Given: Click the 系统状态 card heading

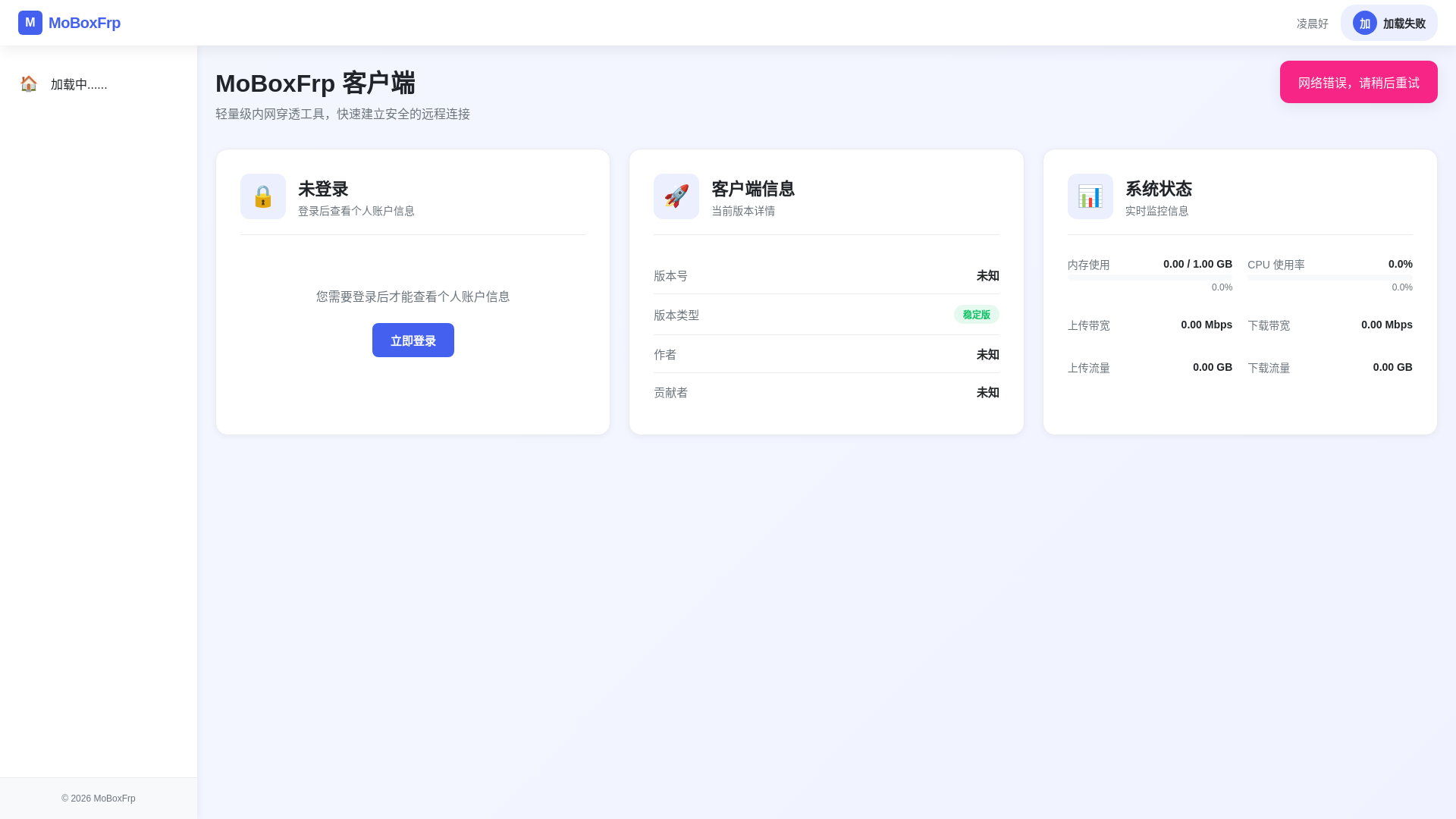Looking at the screenshot, I should pos(1159,189).
